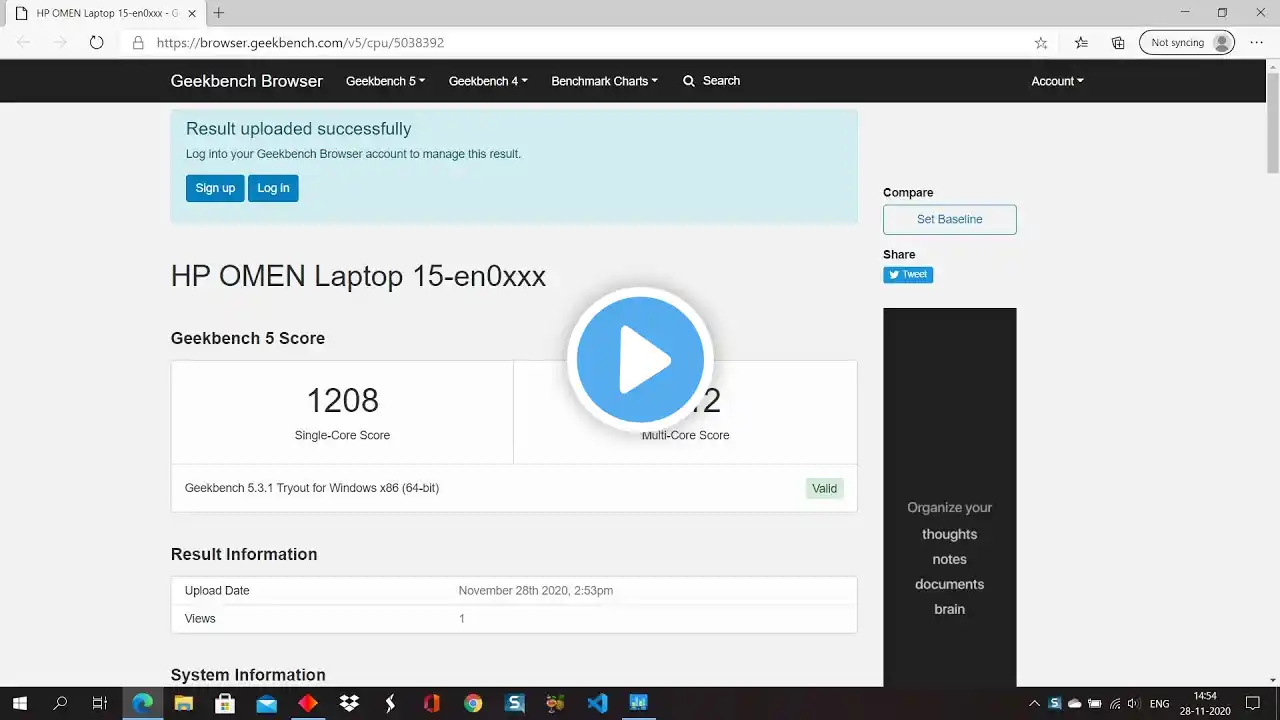The height and width of the screenshot is (720, 1280).
Task: Open the Mail app from taskbar
Action: tap(266, 703)
